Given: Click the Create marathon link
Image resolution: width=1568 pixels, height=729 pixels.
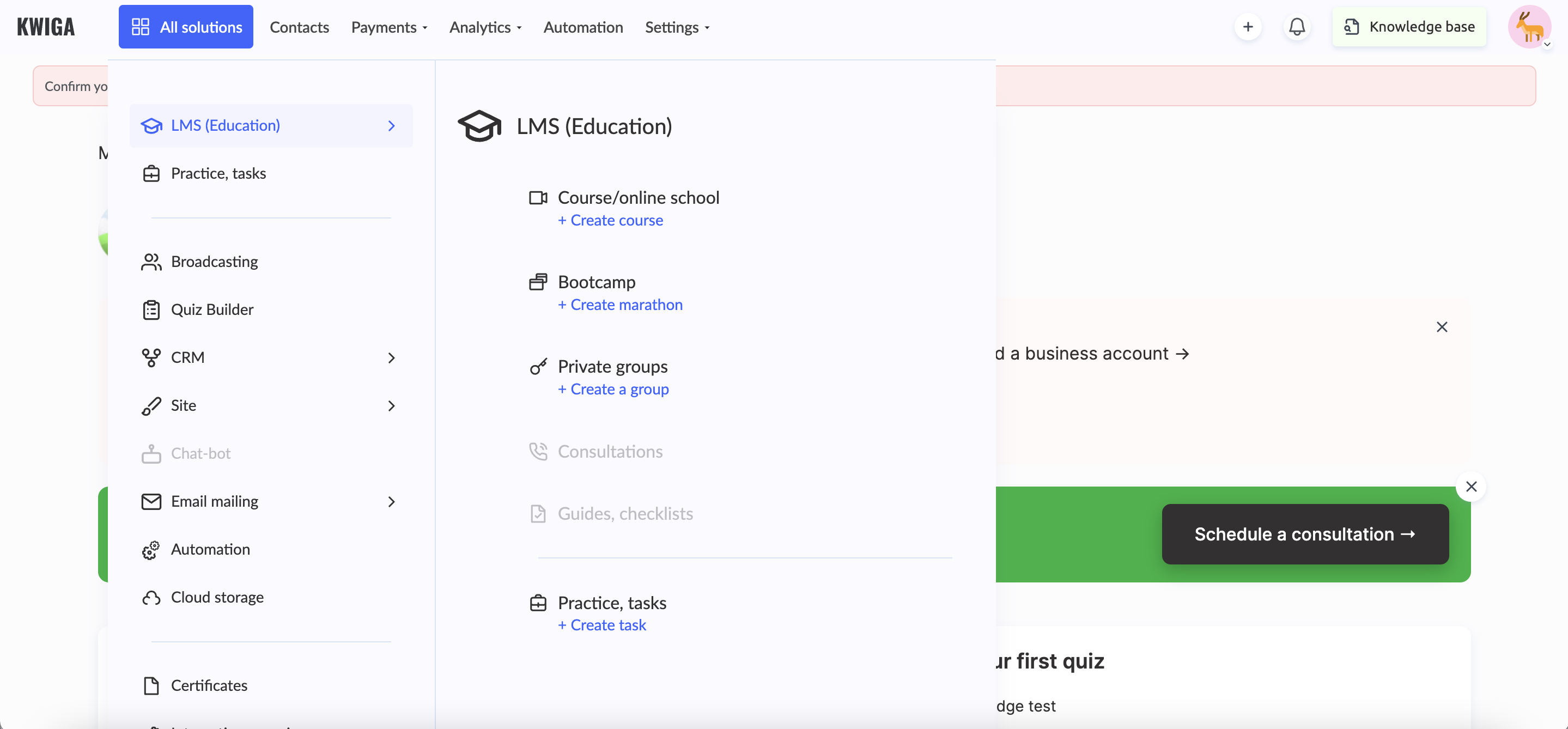Looking at the screenshot, I should (x=620, y=304).
